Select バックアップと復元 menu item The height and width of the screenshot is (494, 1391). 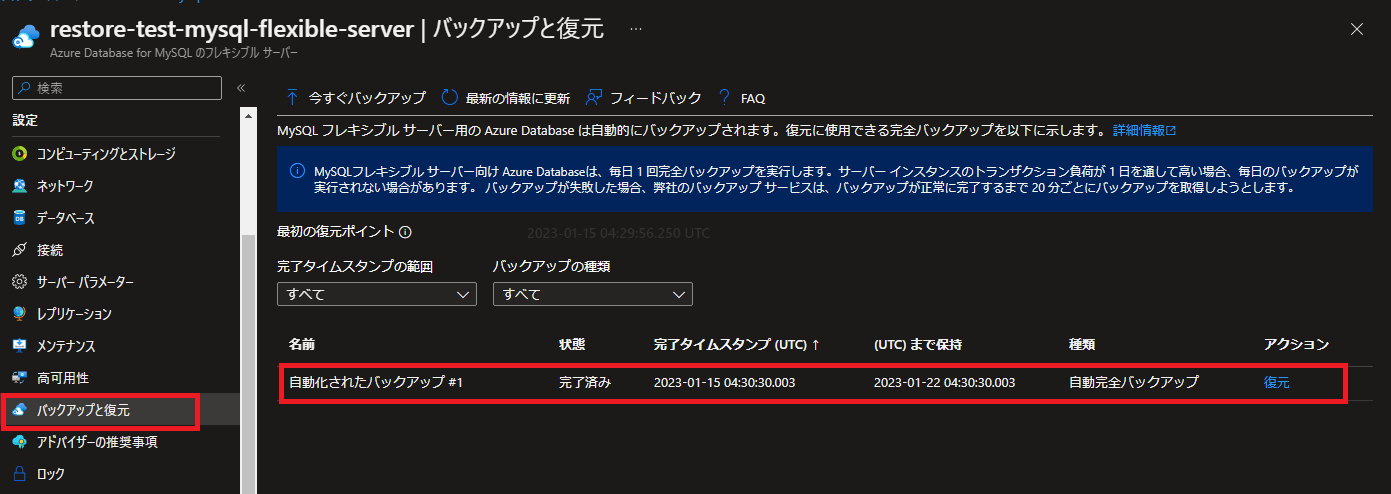83,410
